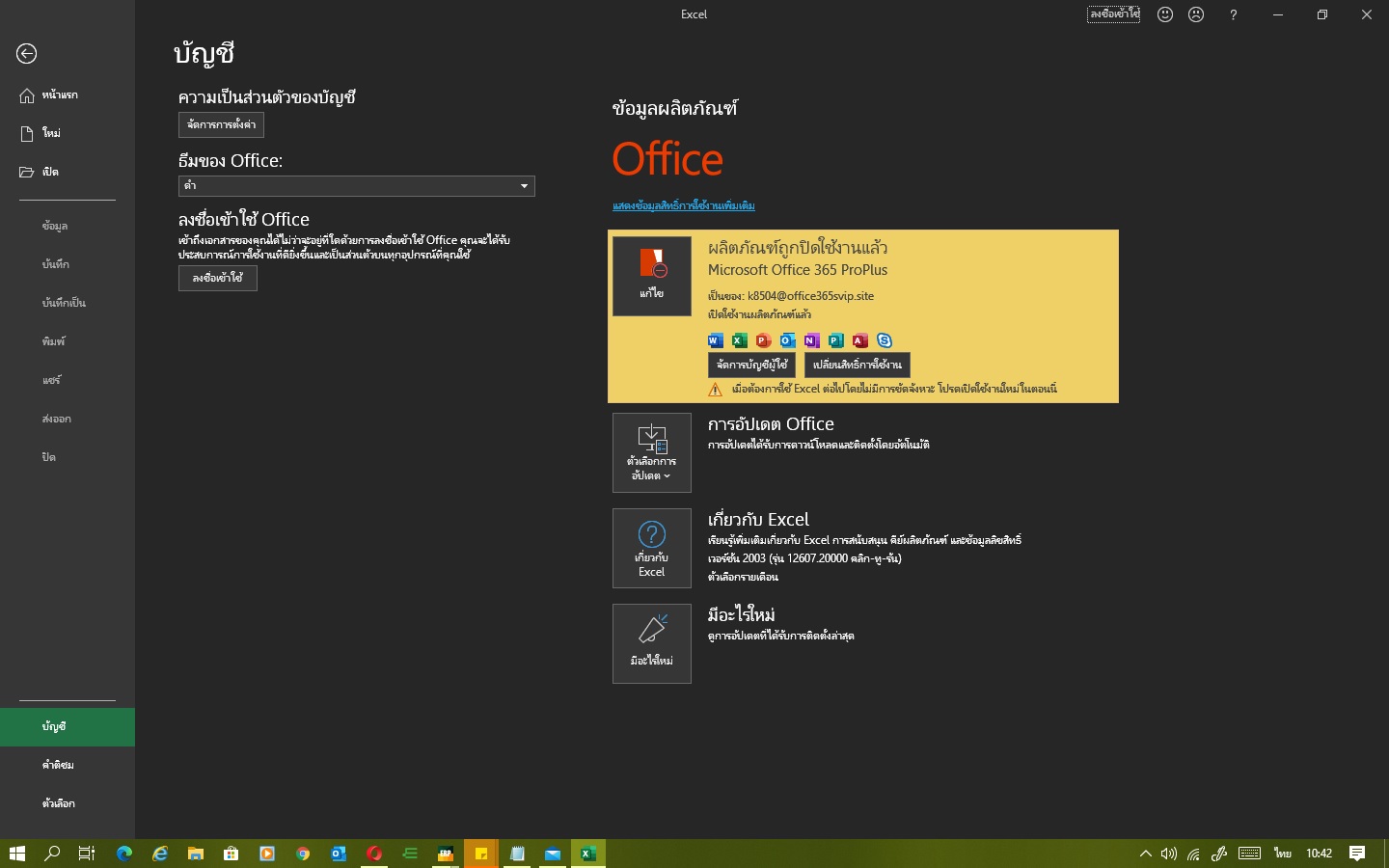The height and width of the screenshot is (868, 1389).
Task: Launch Internet Explorer from the taskbar
Action: click(x=160, y=854)
